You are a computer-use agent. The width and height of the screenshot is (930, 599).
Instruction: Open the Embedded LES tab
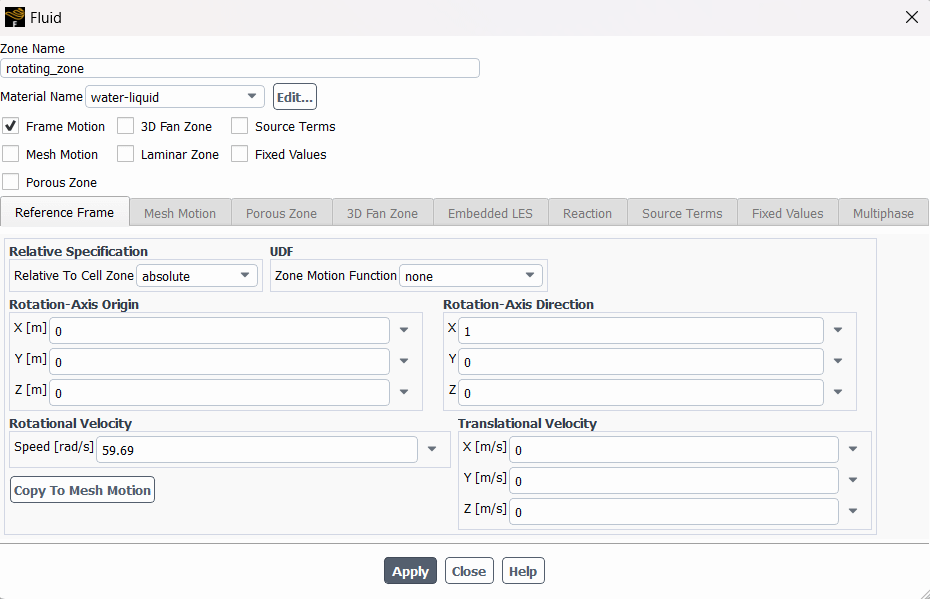point(490,213)
